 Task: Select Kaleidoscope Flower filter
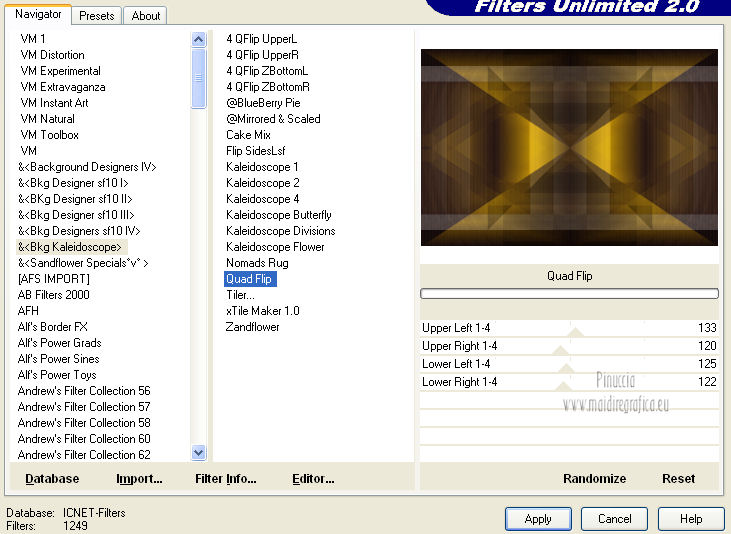point(275,247)
